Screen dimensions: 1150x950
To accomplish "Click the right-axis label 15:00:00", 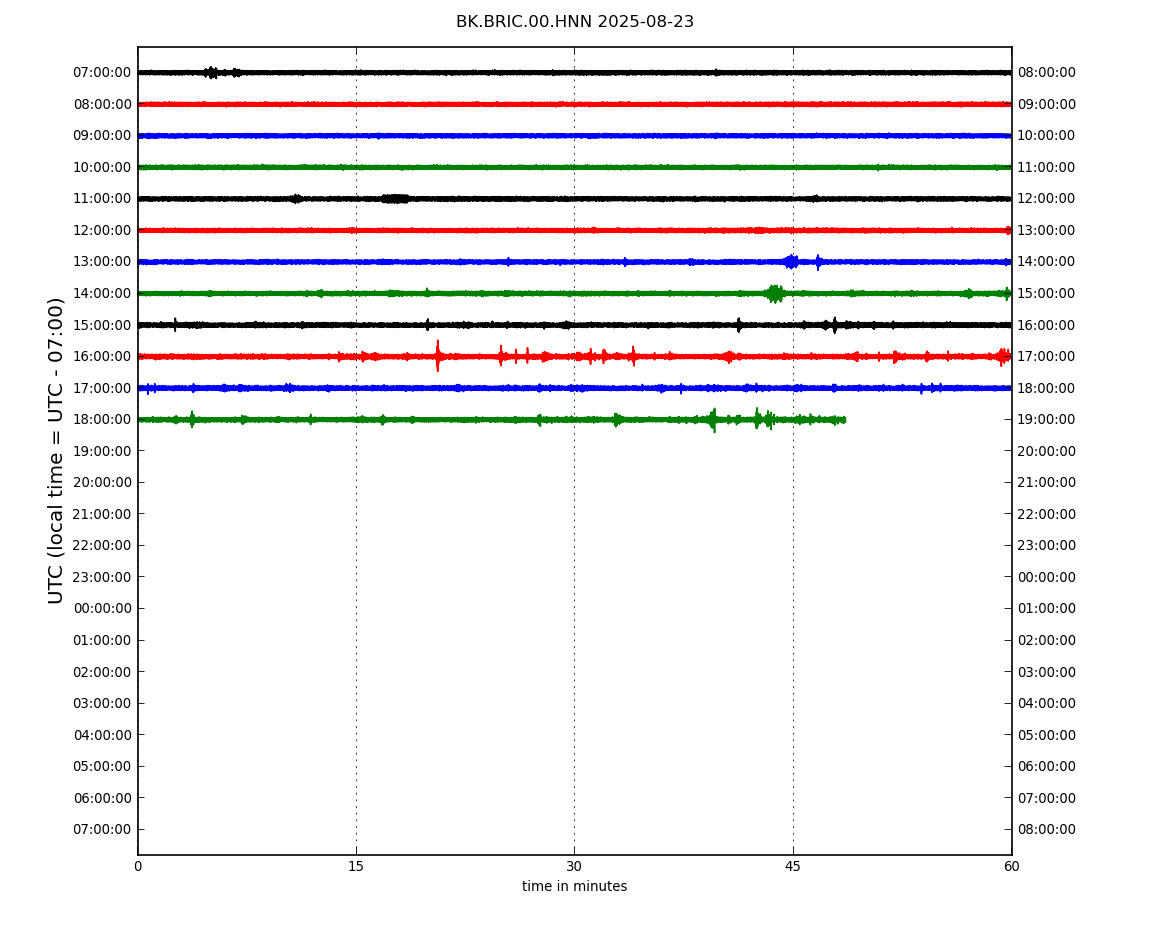I will coord(1047,293).
